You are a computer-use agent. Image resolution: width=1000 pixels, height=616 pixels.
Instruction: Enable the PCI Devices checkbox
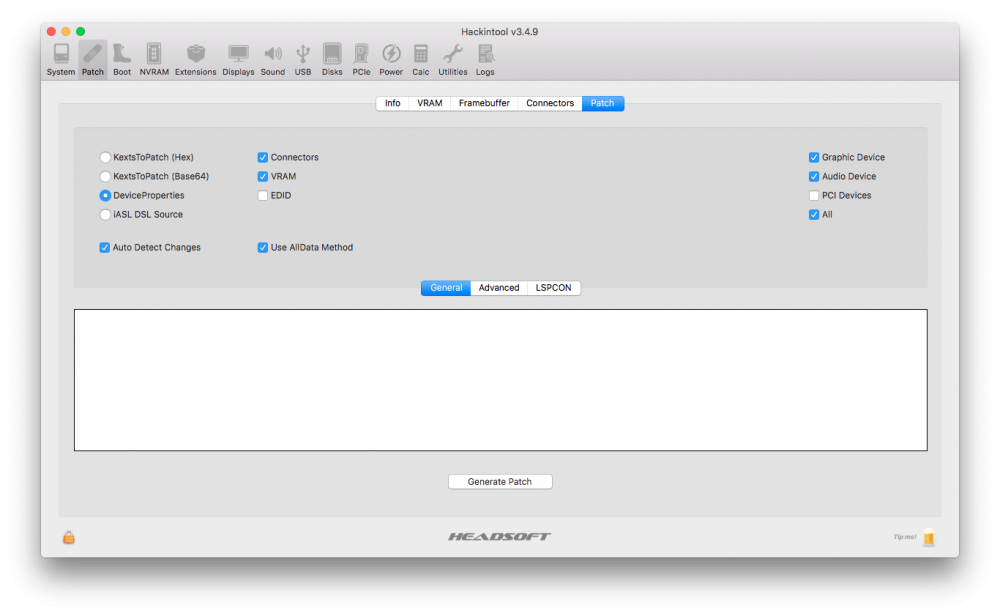coord(814,195)
